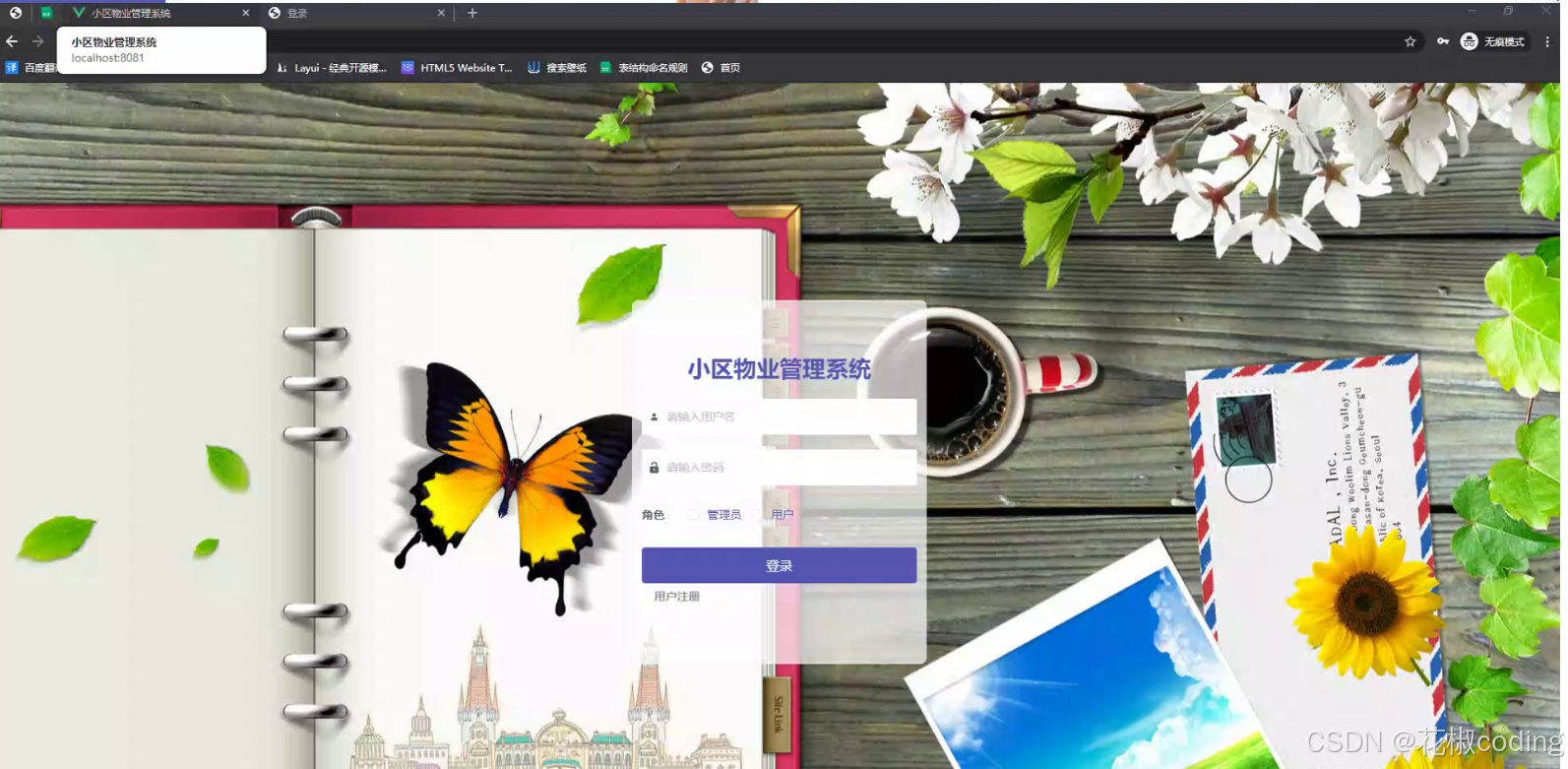Click the password input field
The width and height of the screenshot is (1568, 769).
pyautogui.click(x=779, y=467)
